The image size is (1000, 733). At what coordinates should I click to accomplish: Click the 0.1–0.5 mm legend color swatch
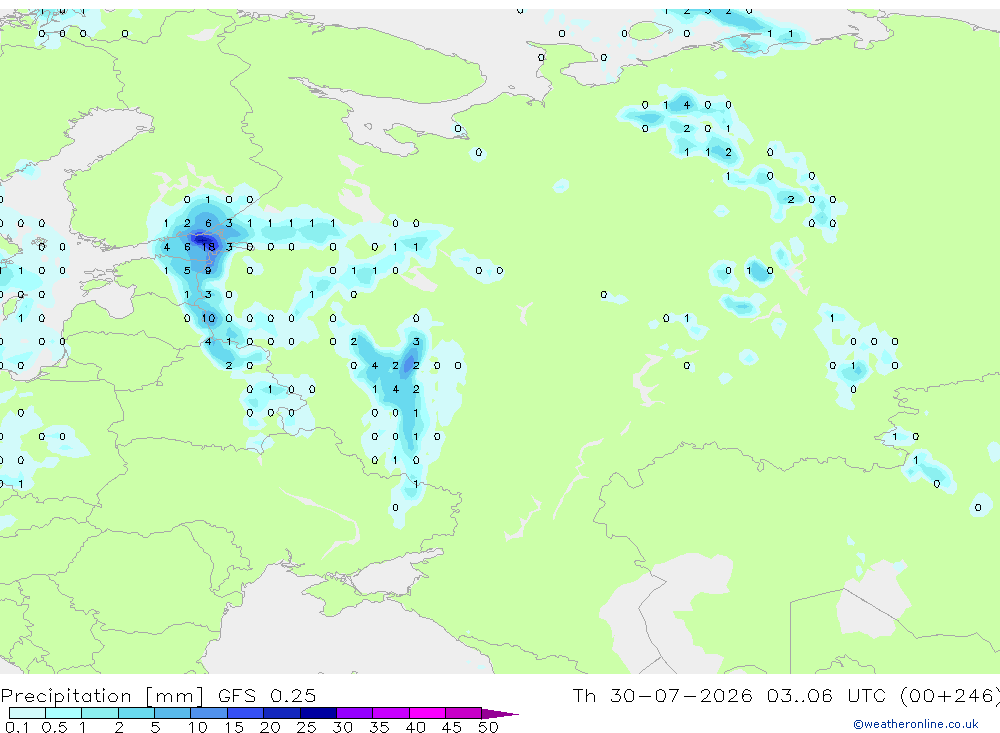click(27, 713)
